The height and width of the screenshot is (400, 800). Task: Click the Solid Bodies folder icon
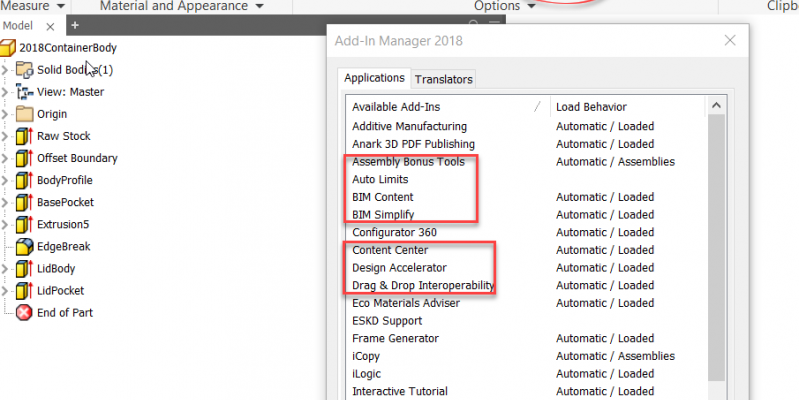(25, 70)
